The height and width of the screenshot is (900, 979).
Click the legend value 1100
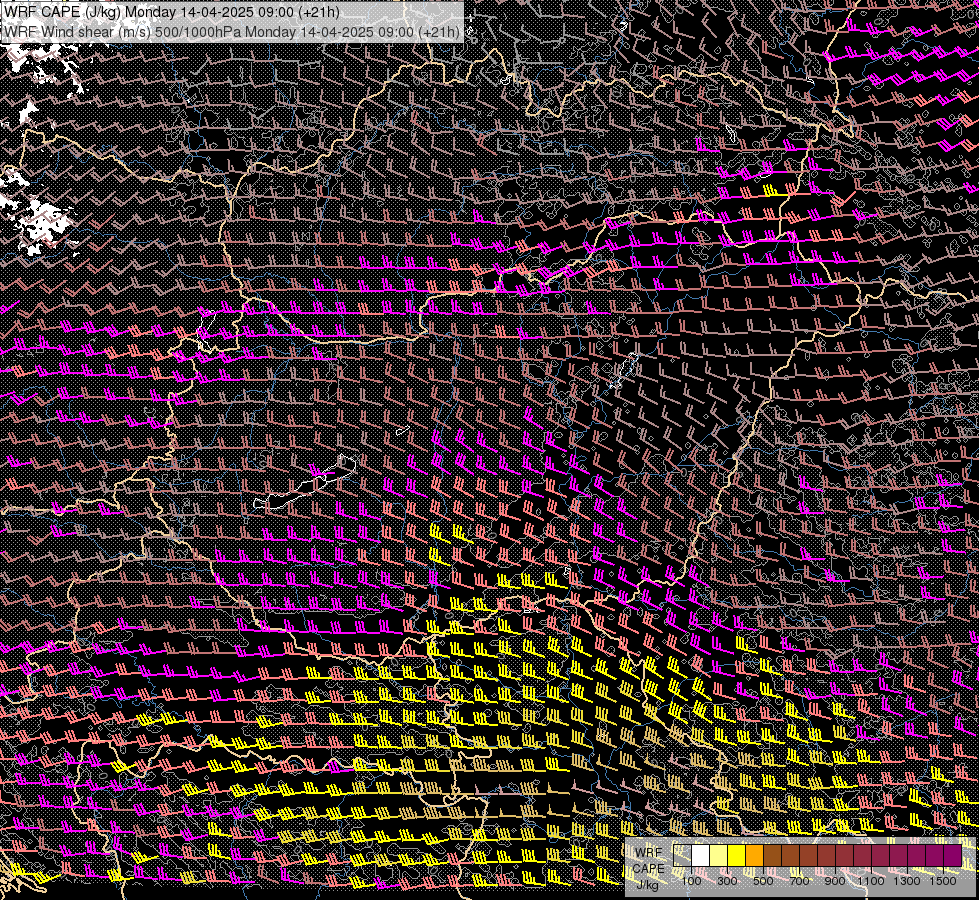(870, 881)
